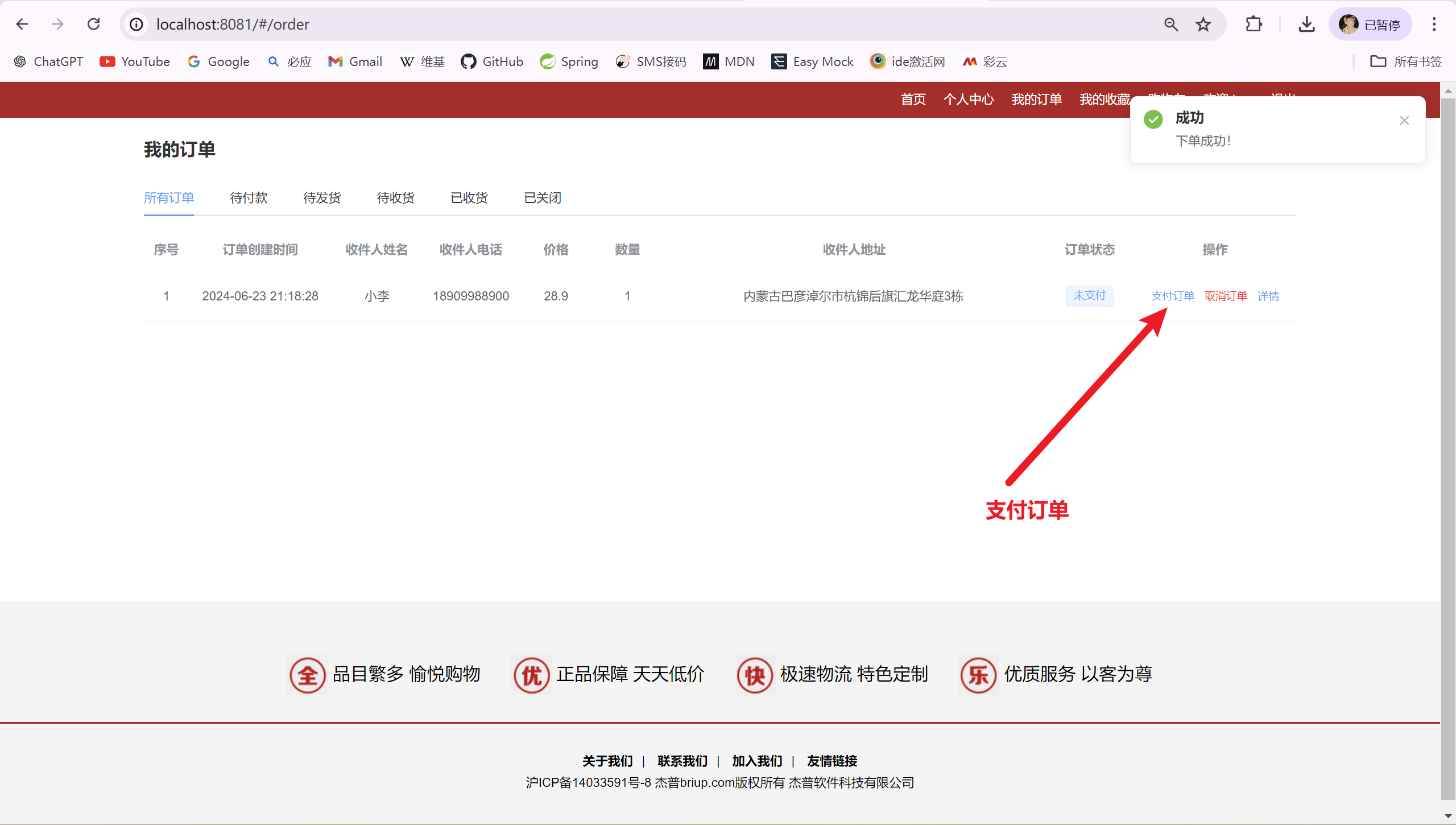1456x825 pixels.
Task: Click the zoom magnifier icon in the address bar
Action: coord(1171,24)
